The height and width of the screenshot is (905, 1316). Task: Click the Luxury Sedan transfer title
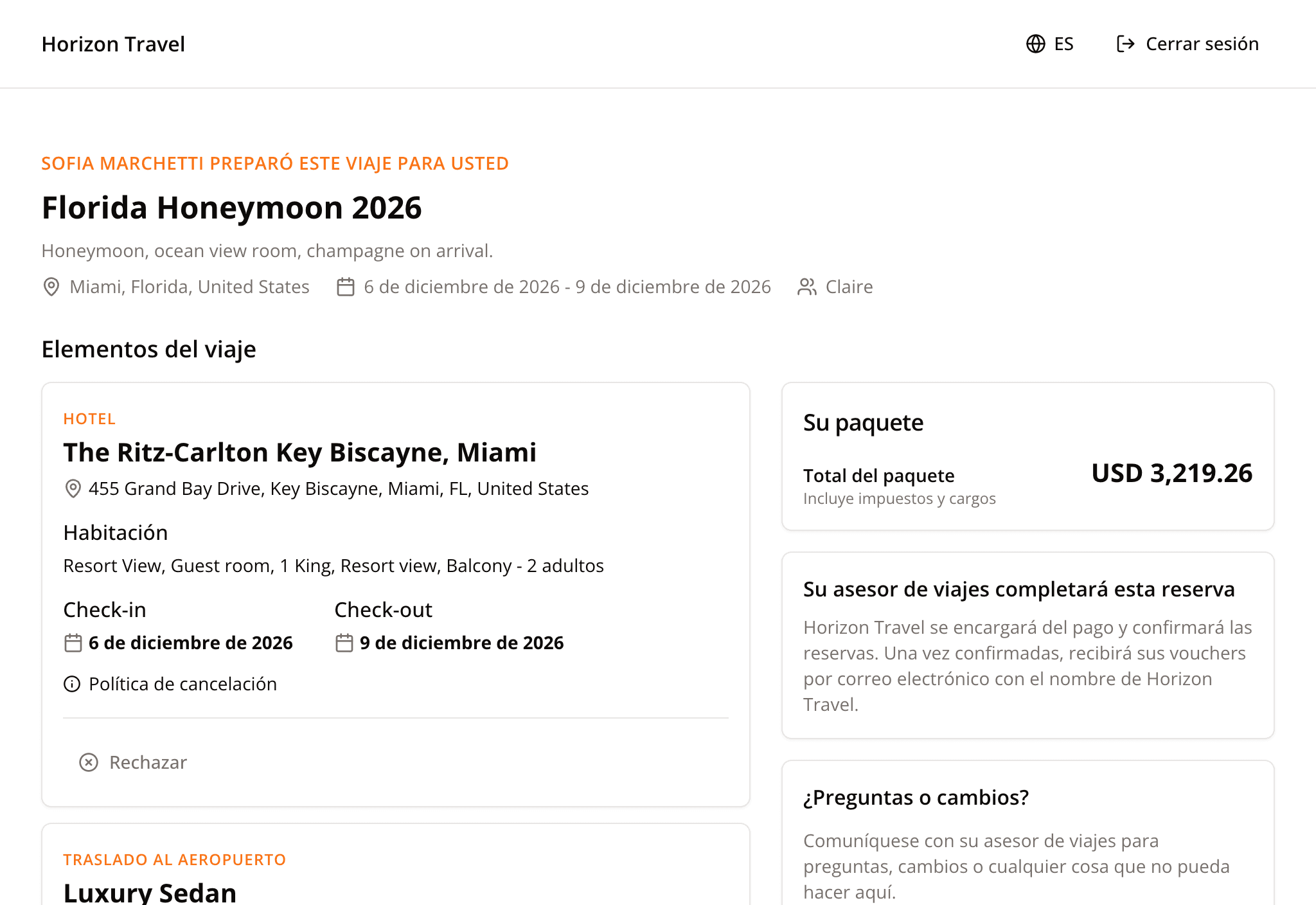150,893
